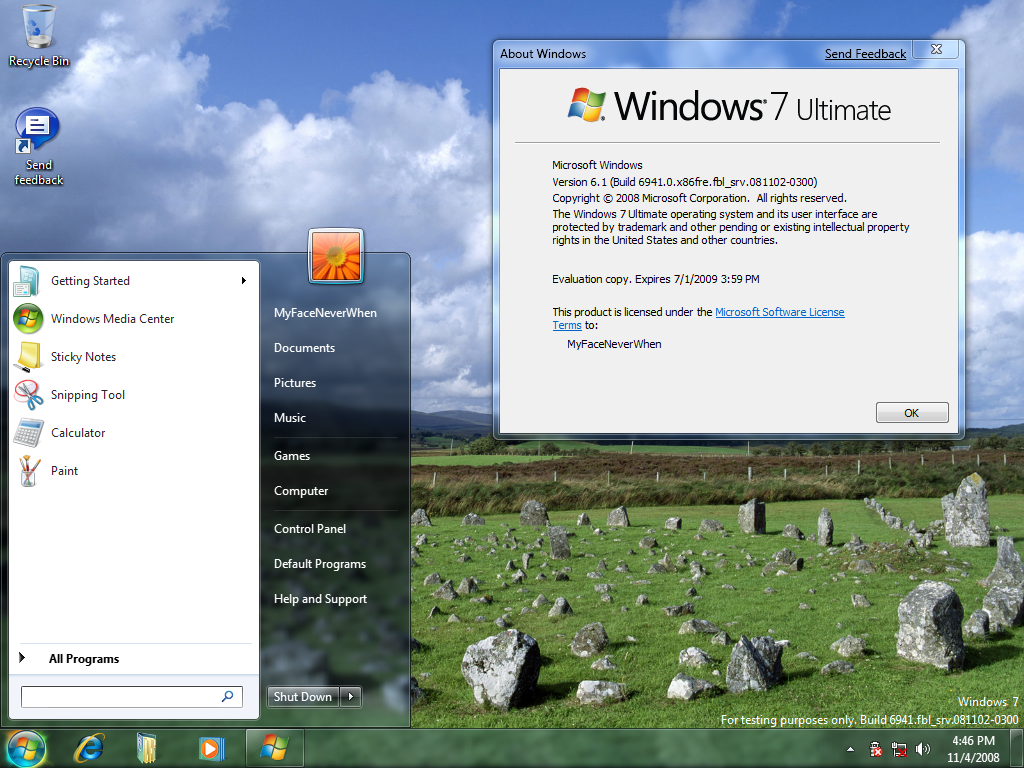The width and height of the screenshot is (1024, 768).
Task: Show hidden tray icons arrow
Action: tap(850, 749)
